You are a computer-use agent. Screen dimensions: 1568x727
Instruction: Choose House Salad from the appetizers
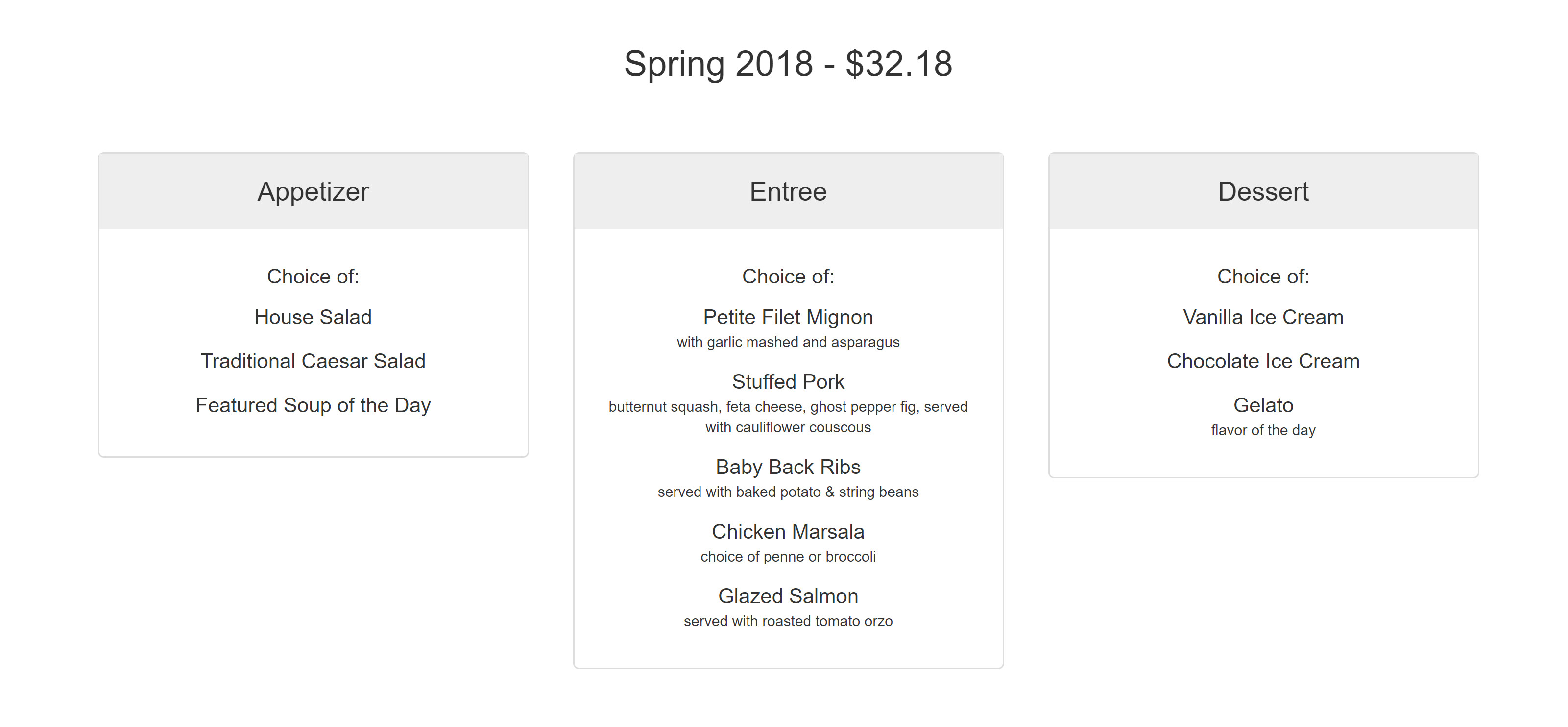tap(313, 317)
